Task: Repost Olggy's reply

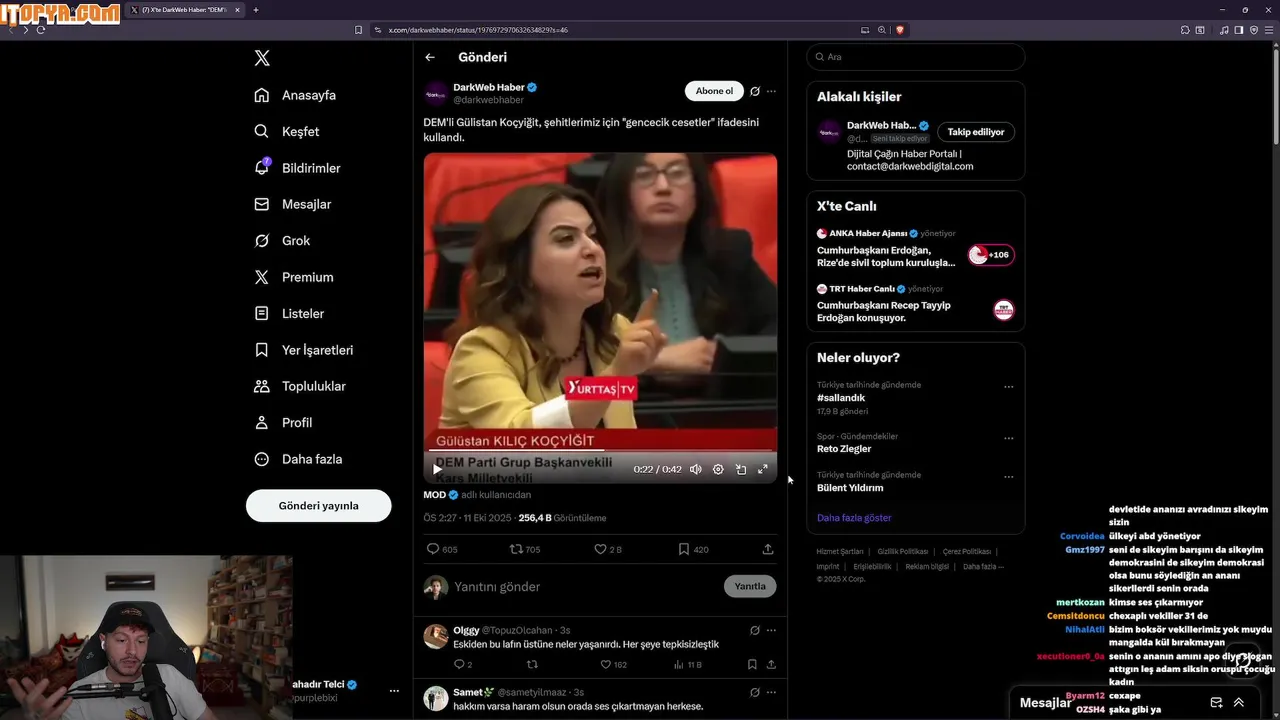Action: click(532, 664)
